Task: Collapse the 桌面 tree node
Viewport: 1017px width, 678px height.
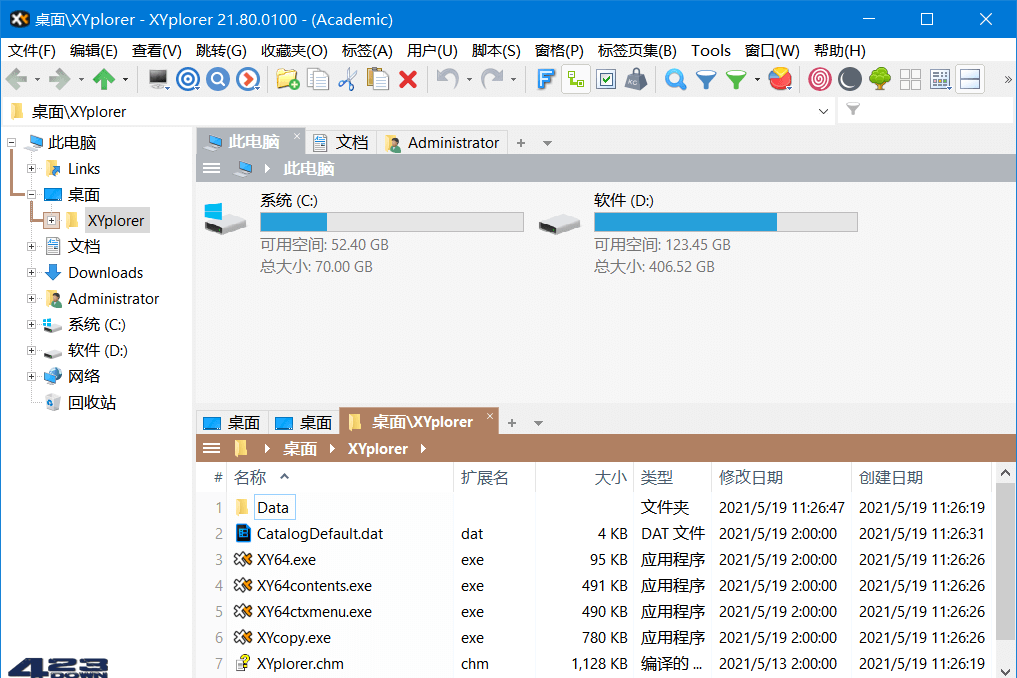Action: tap(31, 195)
